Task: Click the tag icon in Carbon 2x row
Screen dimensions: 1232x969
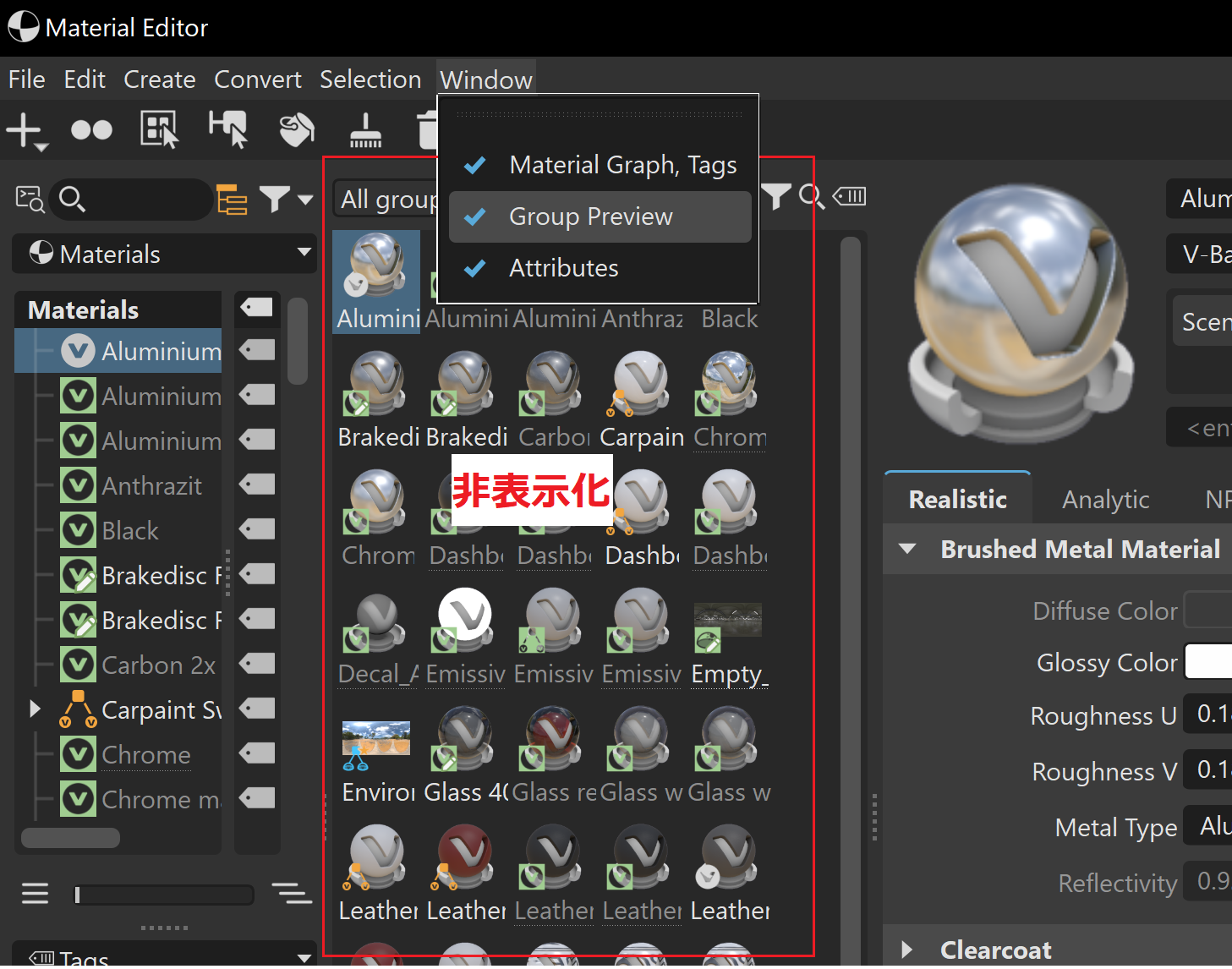Action: [x=257, y=664]
